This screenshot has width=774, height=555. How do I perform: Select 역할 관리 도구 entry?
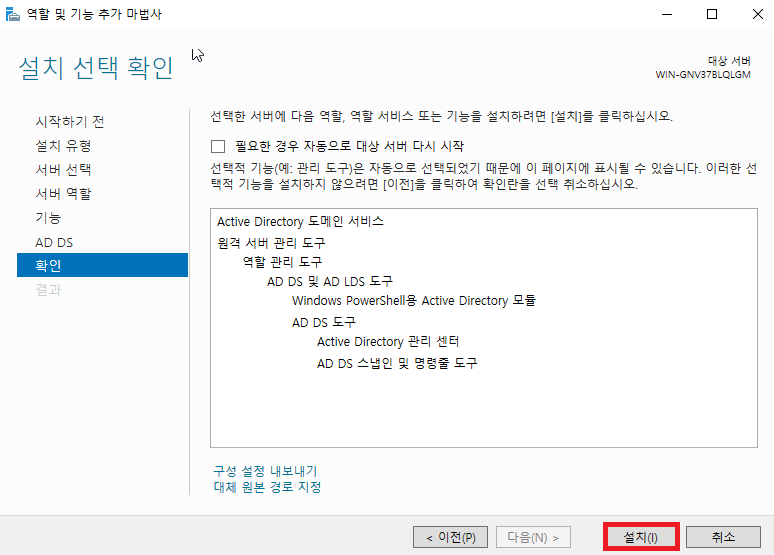point(282,262)
